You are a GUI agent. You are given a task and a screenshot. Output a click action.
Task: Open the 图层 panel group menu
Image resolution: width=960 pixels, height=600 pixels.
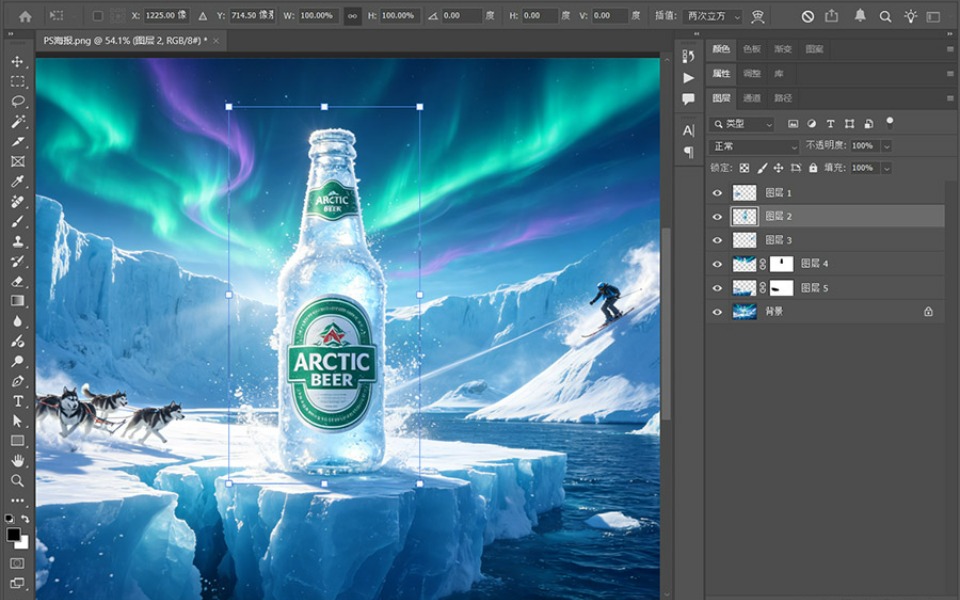click(x=950, y=98)
